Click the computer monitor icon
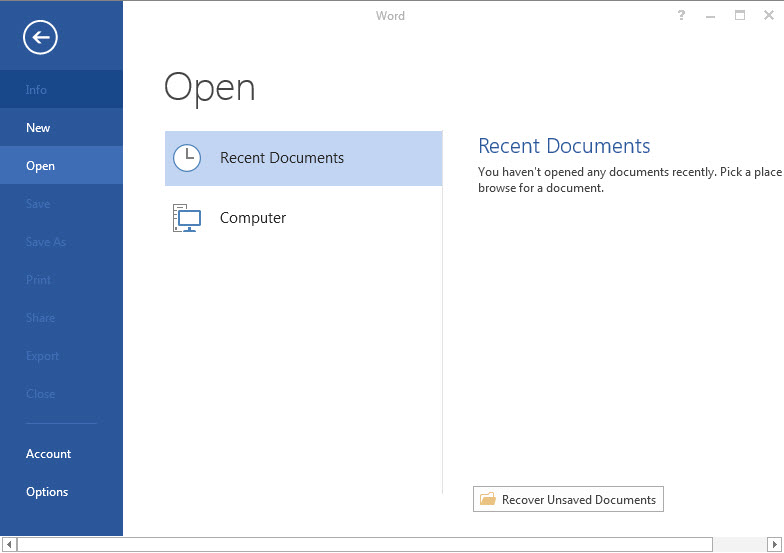Screen dimensions: 784x553 click(187, 218)
